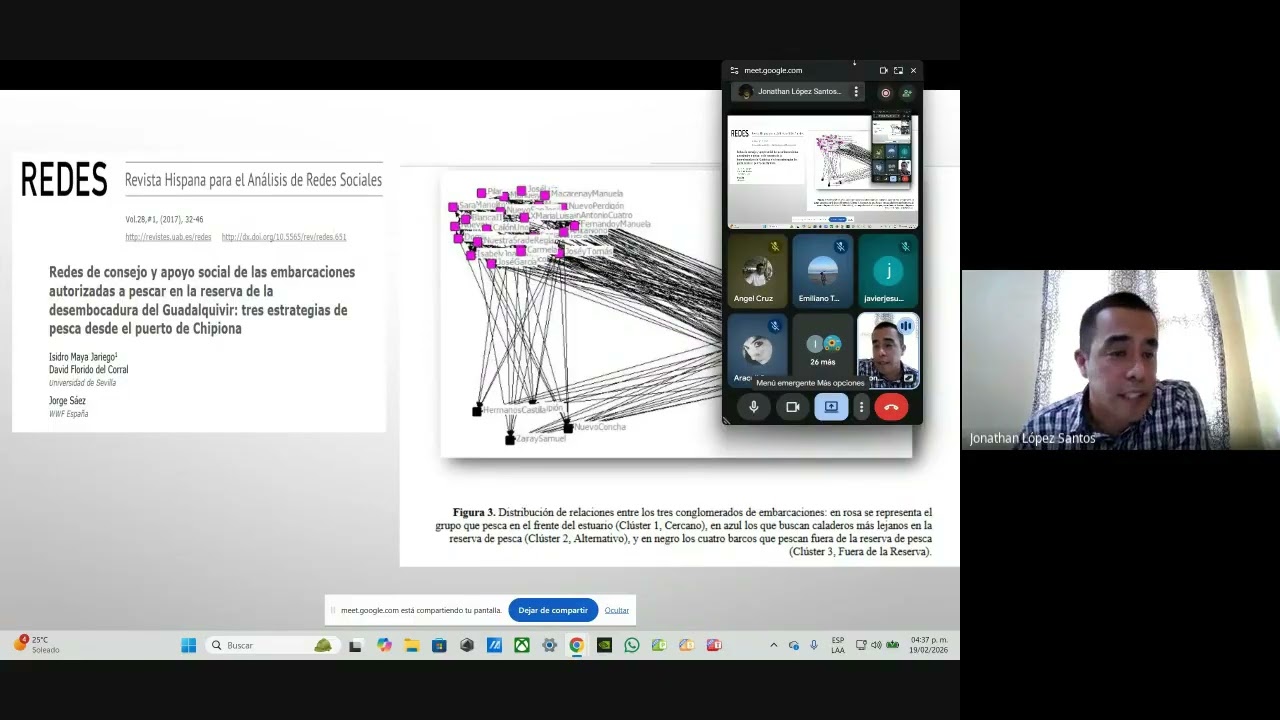Show hidden system tray icons
1280x720 pixels.
click(773, 645)
